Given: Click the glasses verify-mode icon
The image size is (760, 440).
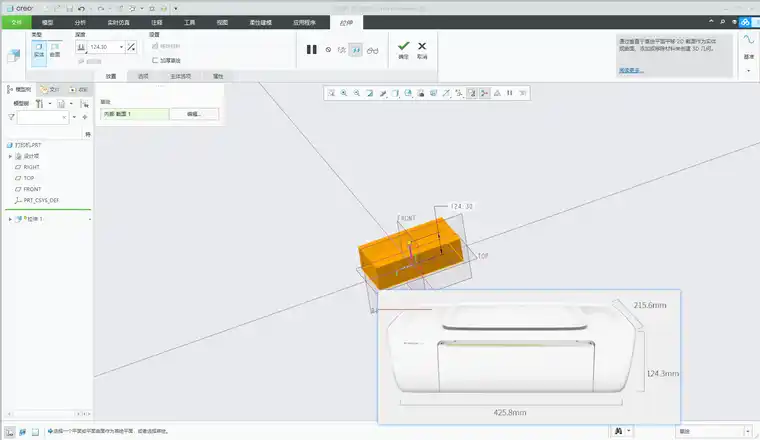Looking at the screenshot, I should pos(372,50).
